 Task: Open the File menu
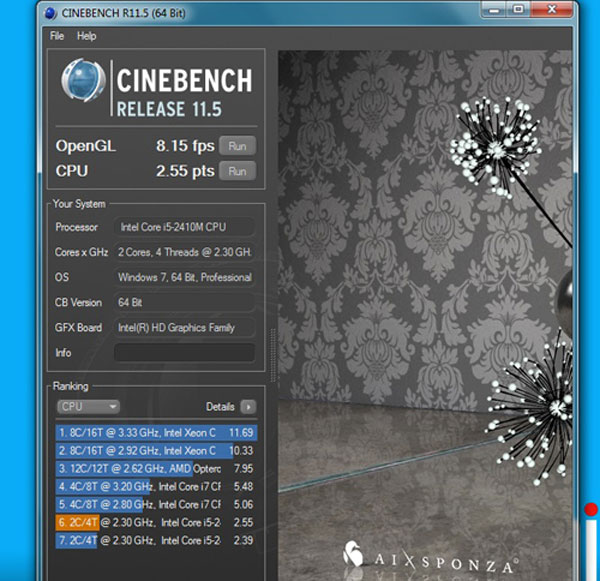57,36
